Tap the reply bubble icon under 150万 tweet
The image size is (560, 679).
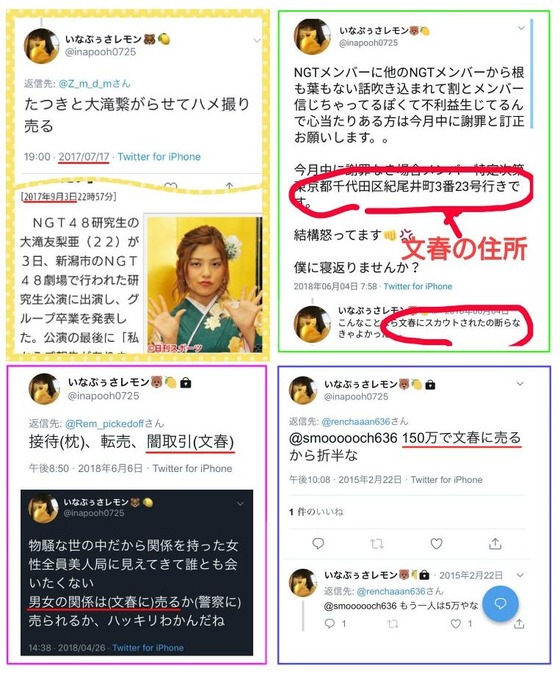(318, 543)
